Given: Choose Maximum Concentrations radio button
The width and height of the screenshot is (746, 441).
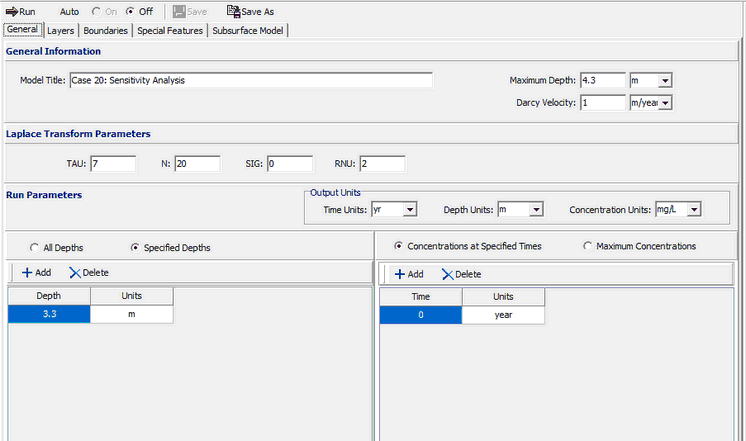Looking at the screenshot, I should (x=587, y=246).
